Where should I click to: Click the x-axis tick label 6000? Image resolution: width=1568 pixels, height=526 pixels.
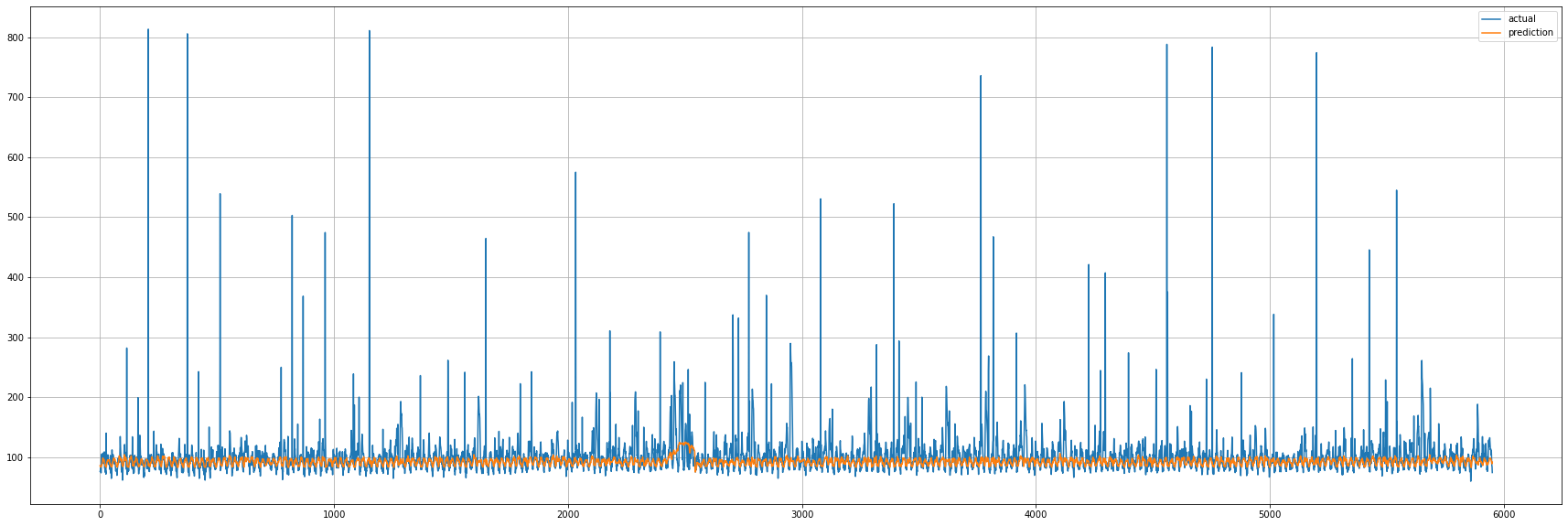coord(1504,515)
